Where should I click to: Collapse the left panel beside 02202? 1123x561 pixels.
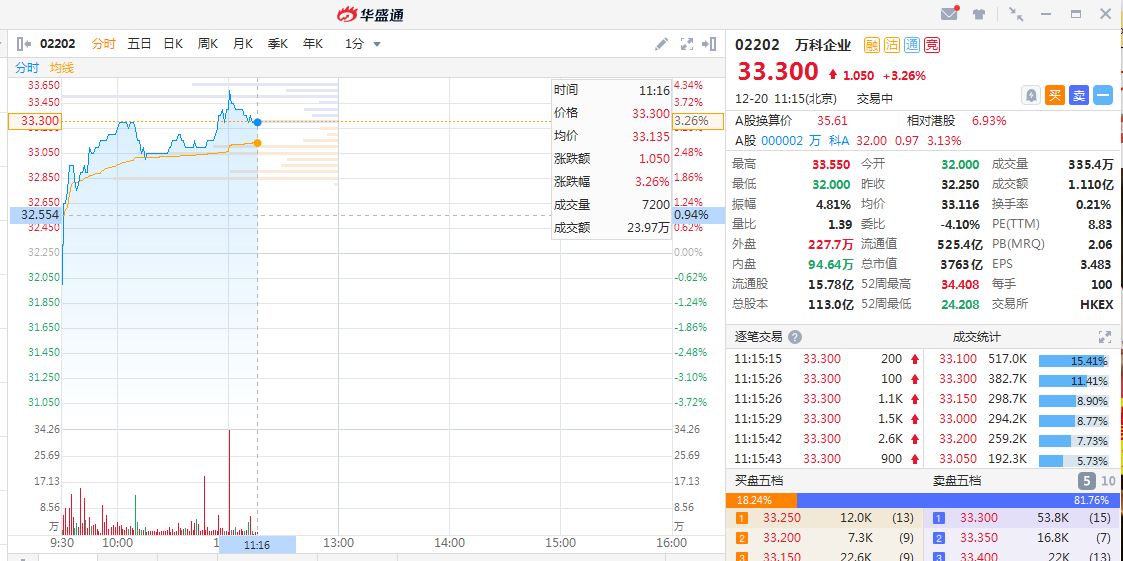(22, 44)
